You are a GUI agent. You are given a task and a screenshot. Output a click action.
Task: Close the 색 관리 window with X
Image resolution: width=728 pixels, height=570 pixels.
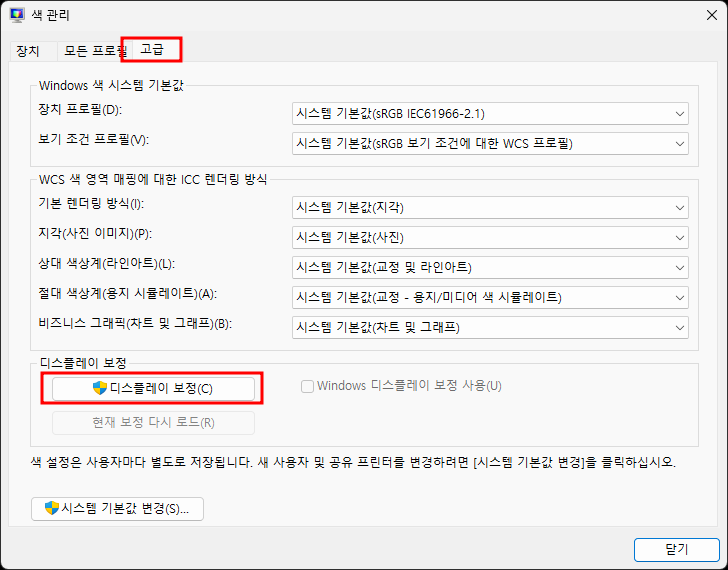click(711, 15)
